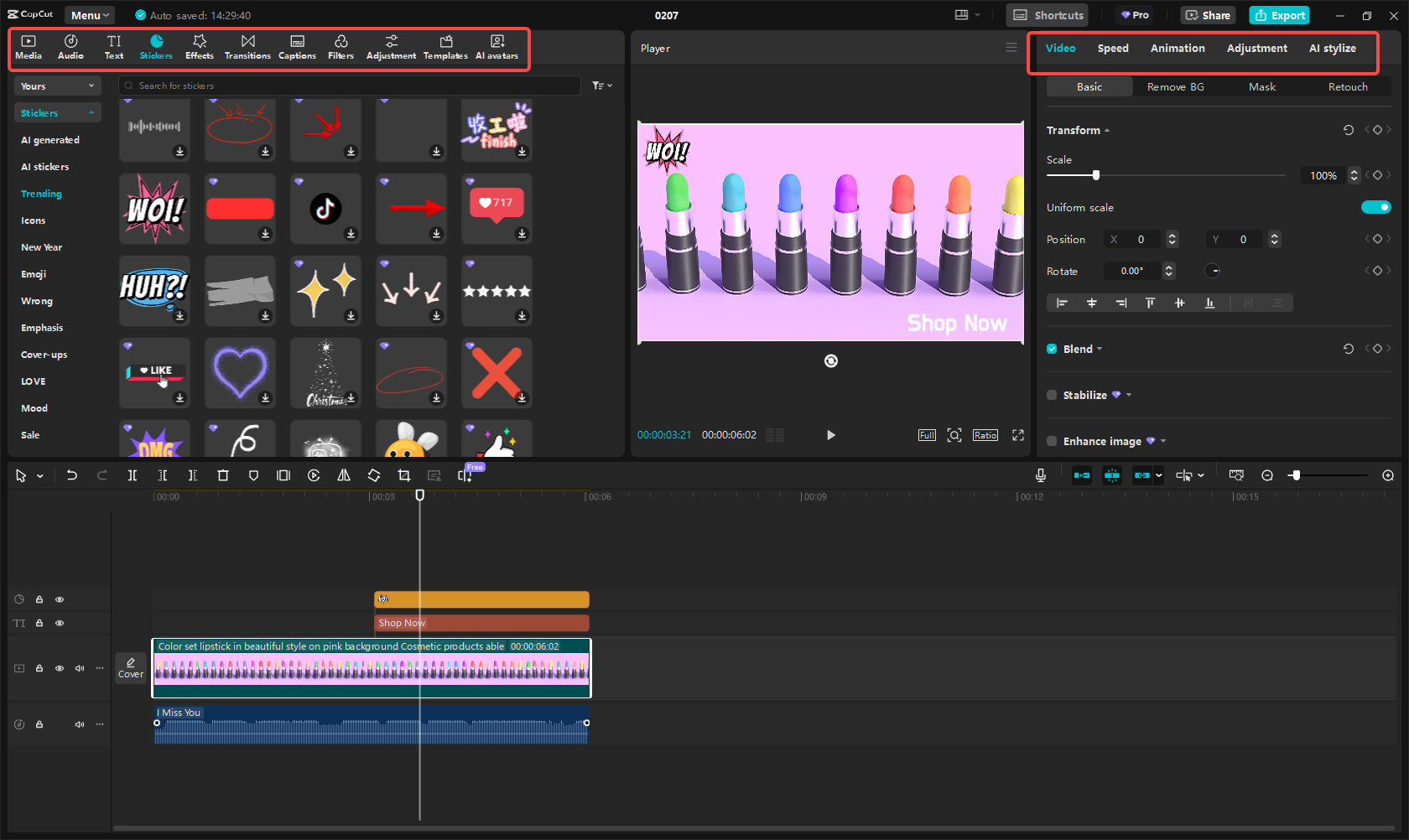The width and height of the screenshot is (1409, 840).
Task: Activate the voiceover microphone icon
Action: [x=1040, y=475]
